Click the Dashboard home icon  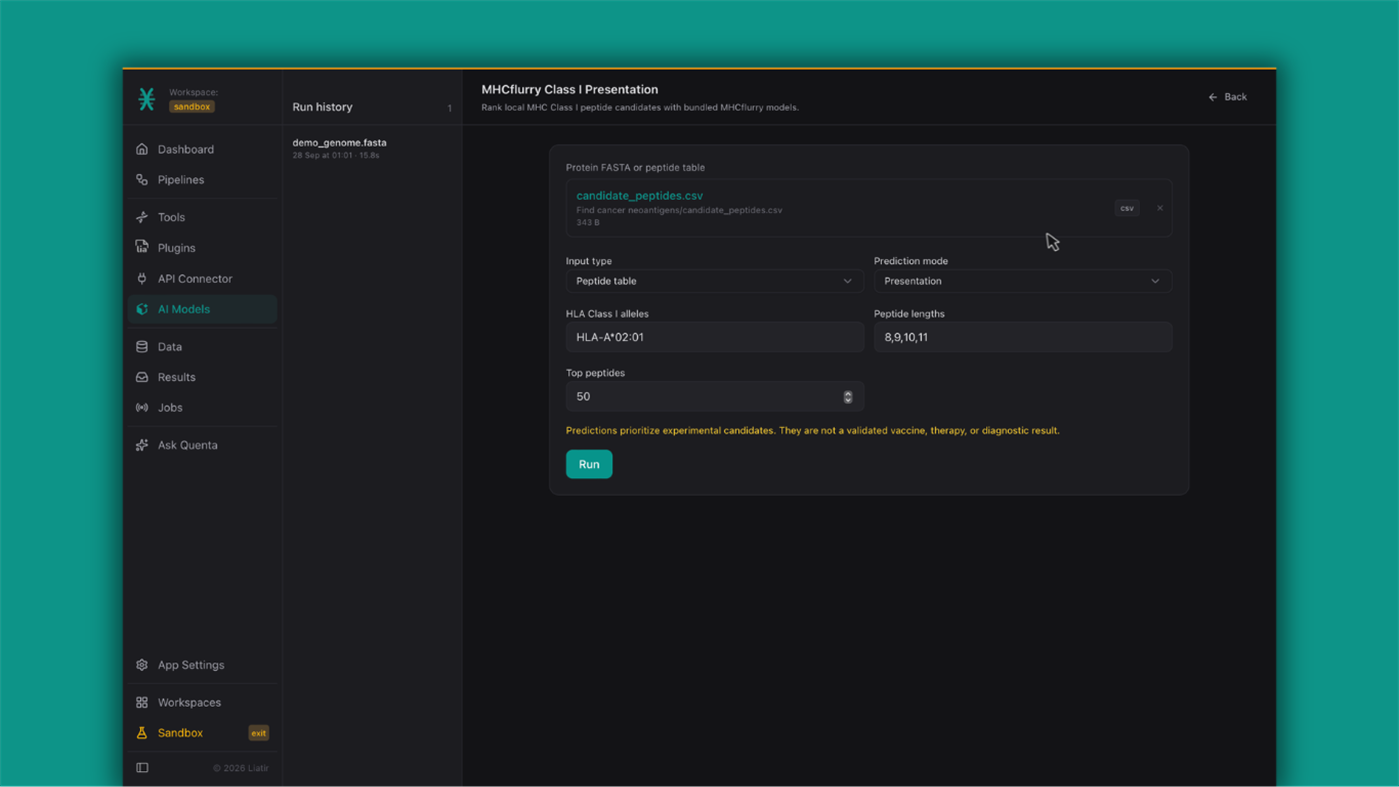[x=142, y=149]
